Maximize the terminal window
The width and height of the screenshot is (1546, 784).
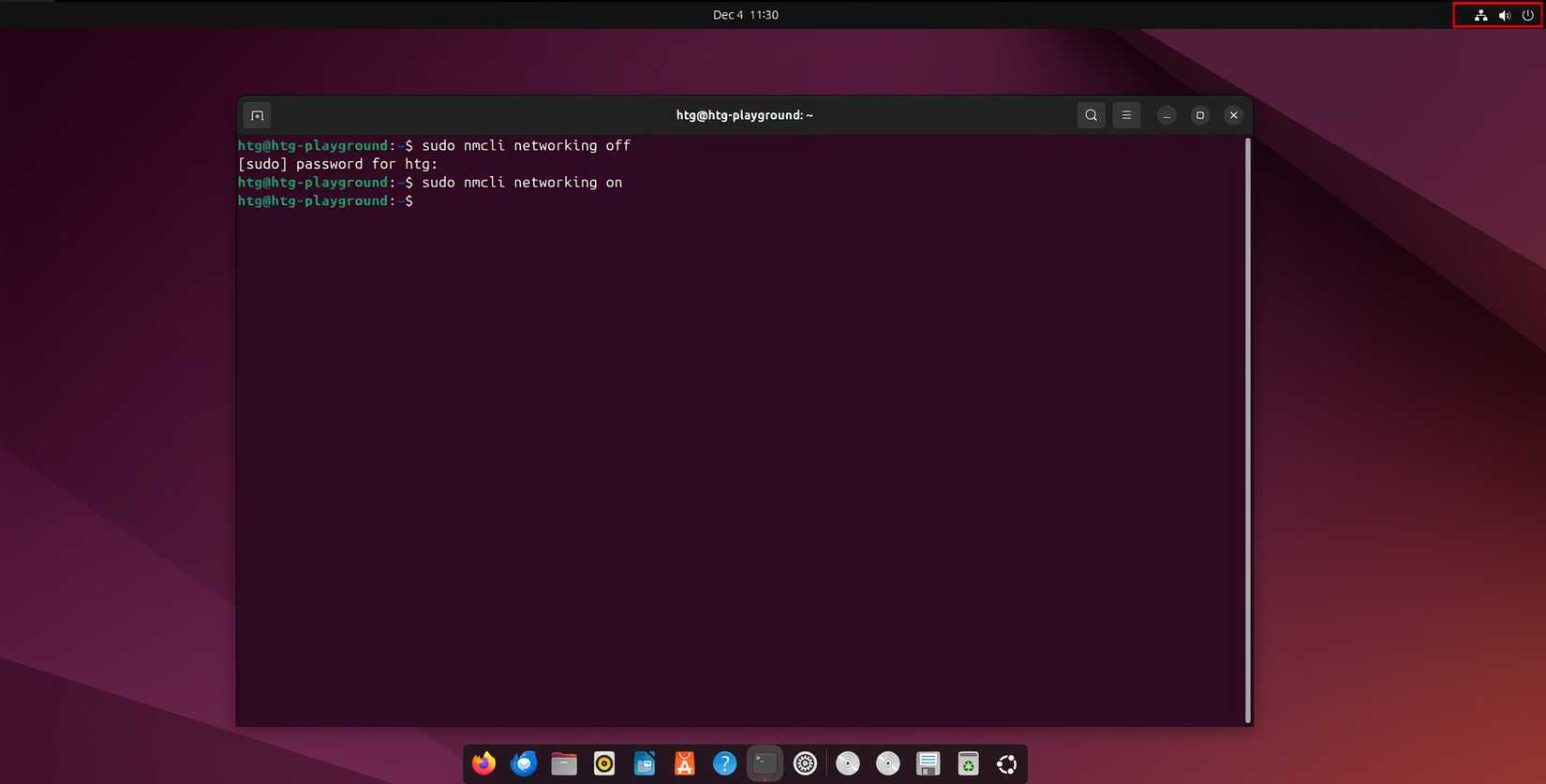pyautogui.click(x=1199, y=115)
